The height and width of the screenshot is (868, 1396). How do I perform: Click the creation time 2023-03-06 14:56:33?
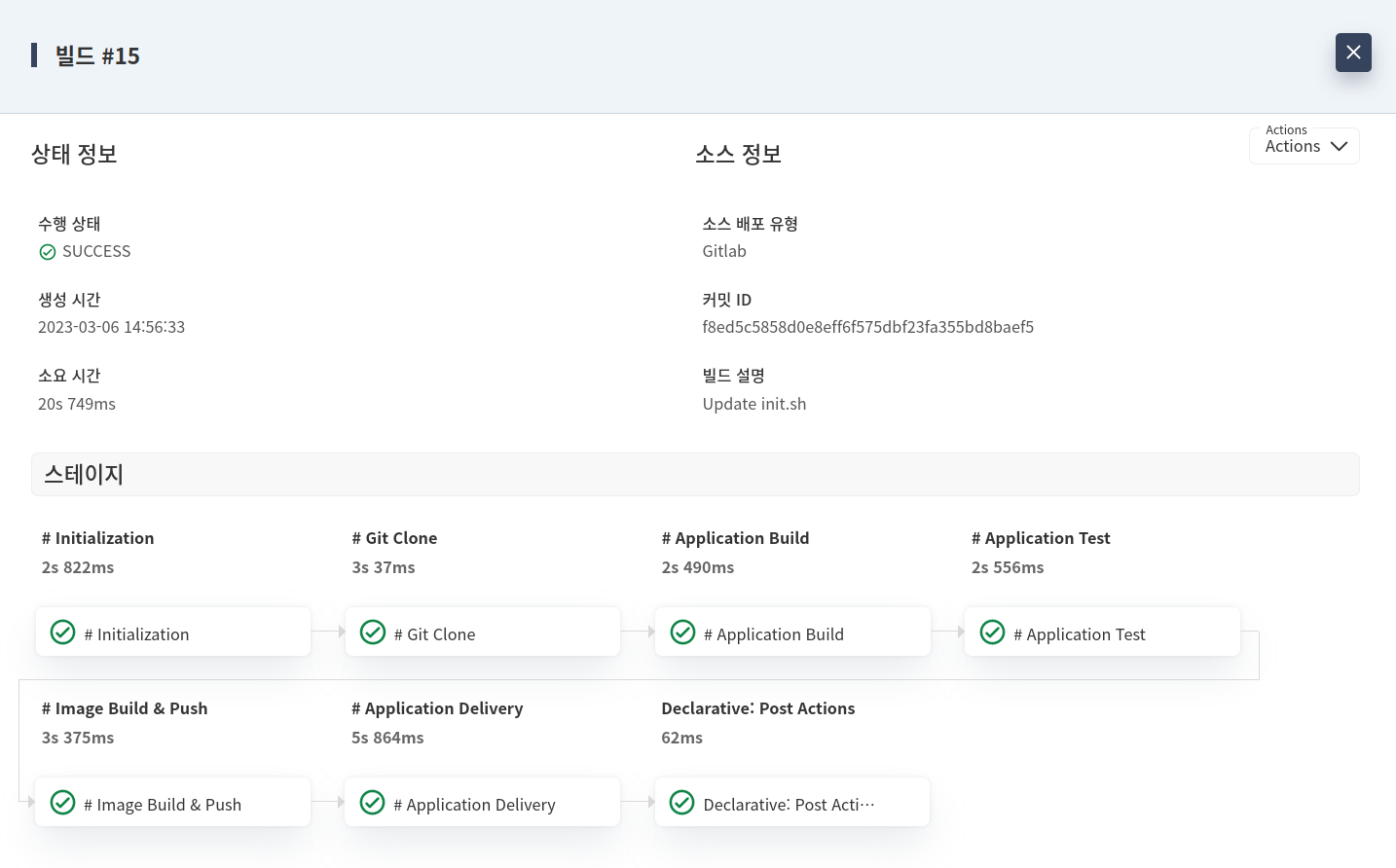pos(111,327)
